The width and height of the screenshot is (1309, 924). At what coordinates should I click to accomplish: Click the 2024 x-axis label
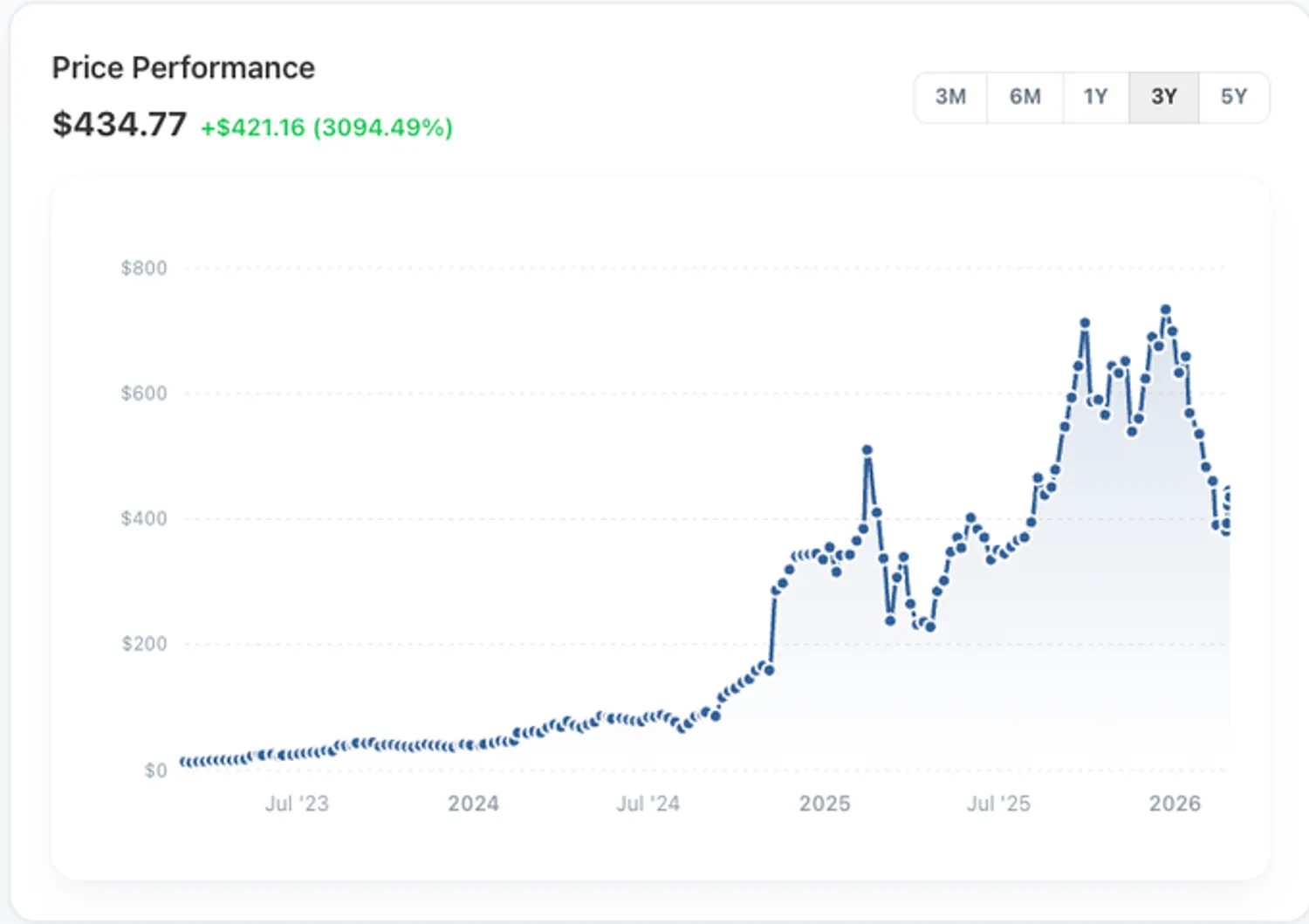pyautogui.click(x=473, y=804)
